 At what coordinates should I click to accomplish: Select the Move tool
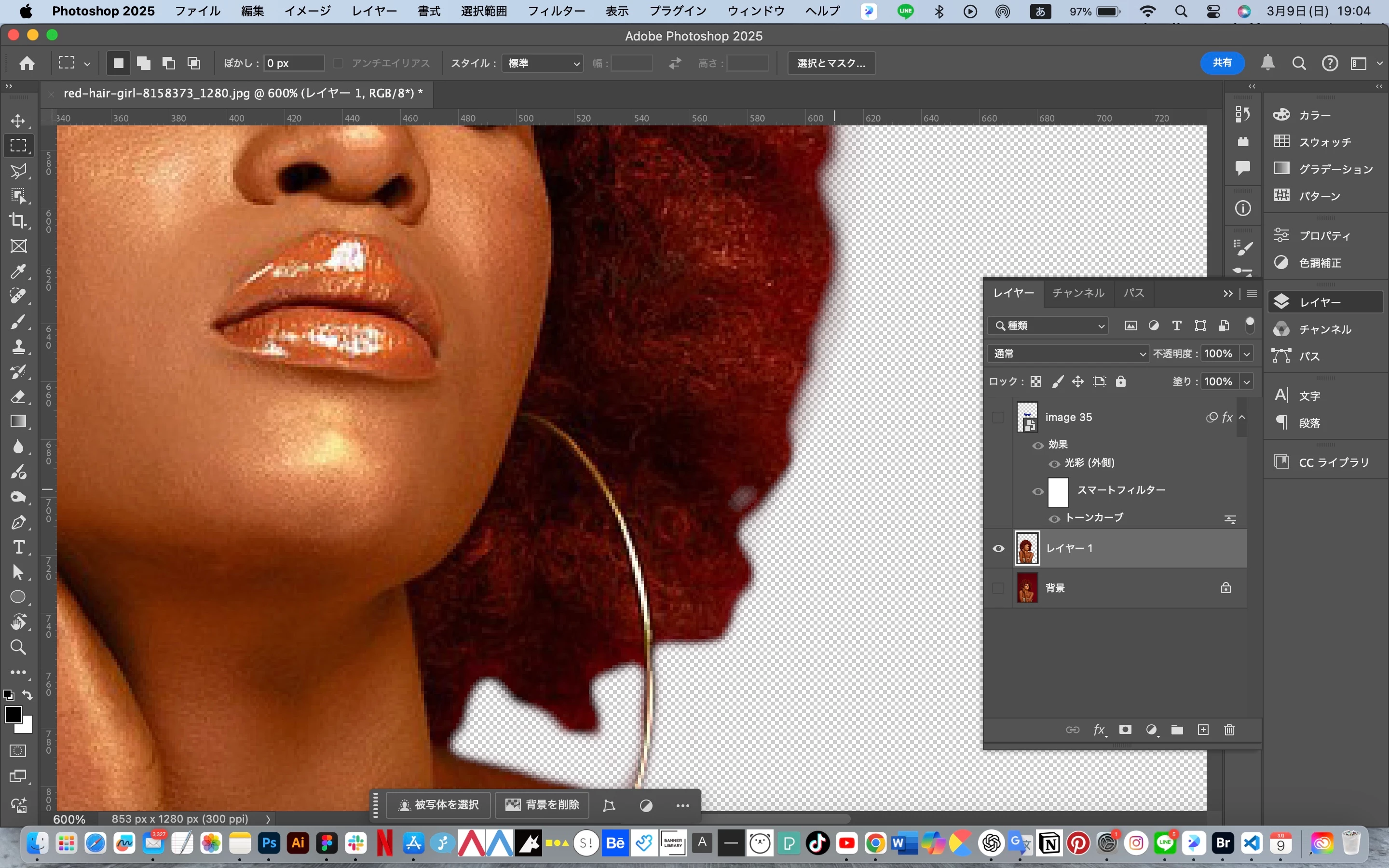click(x=18, y=121)
